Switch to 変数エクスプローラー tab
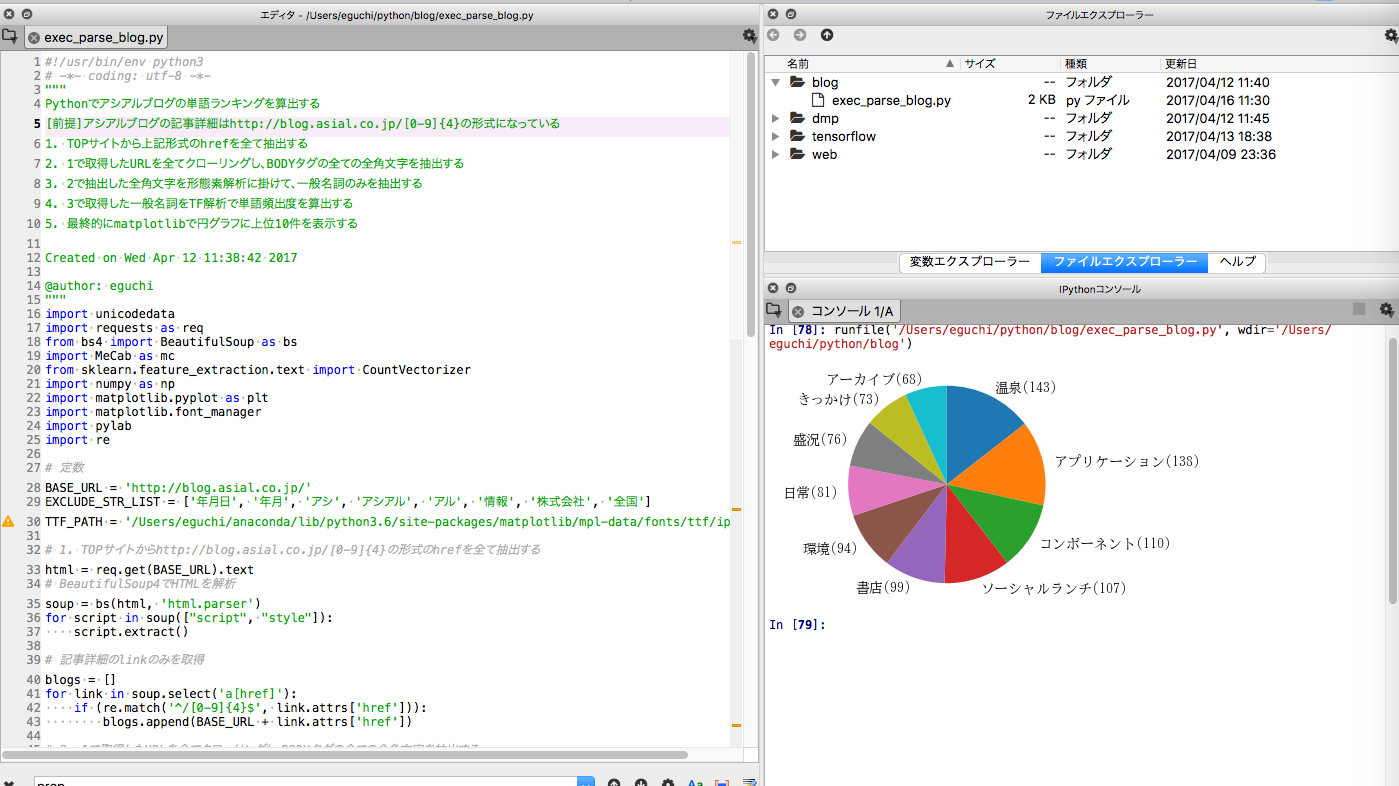This screenshot has height=786, width=1399. 969,262
